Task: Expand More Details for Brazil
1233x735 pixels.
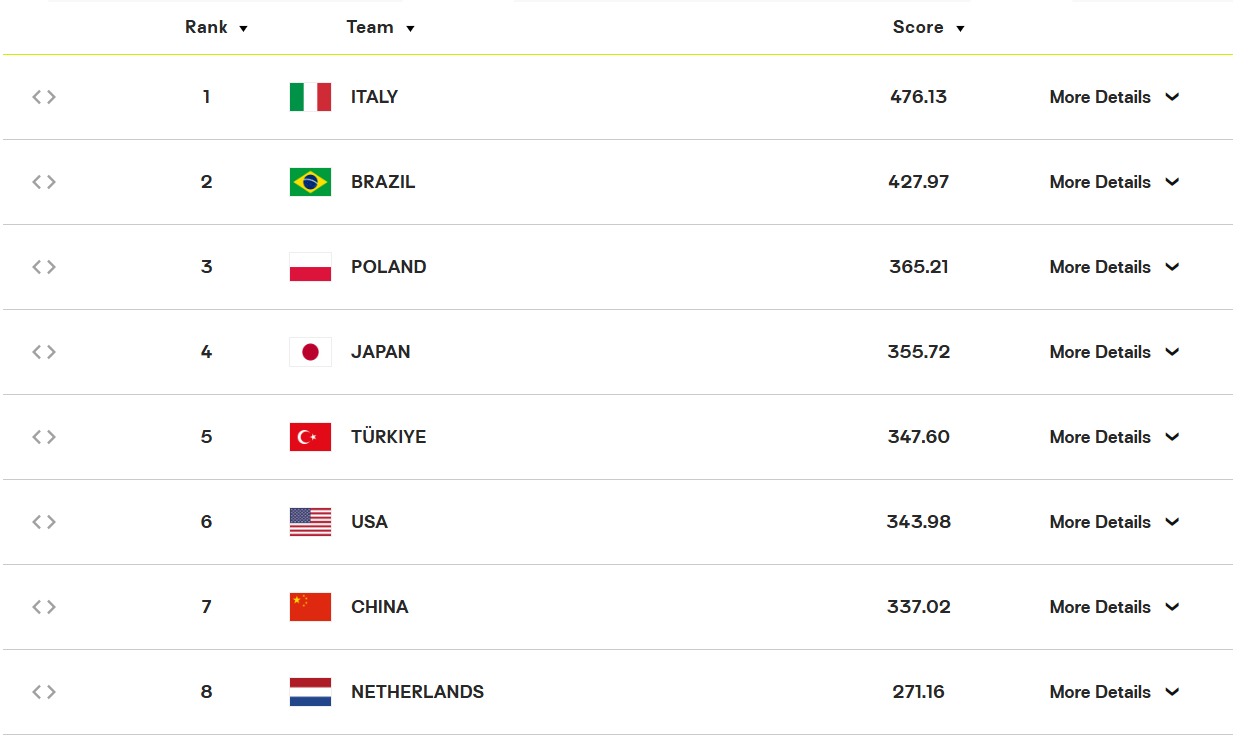Action: 1114,182
